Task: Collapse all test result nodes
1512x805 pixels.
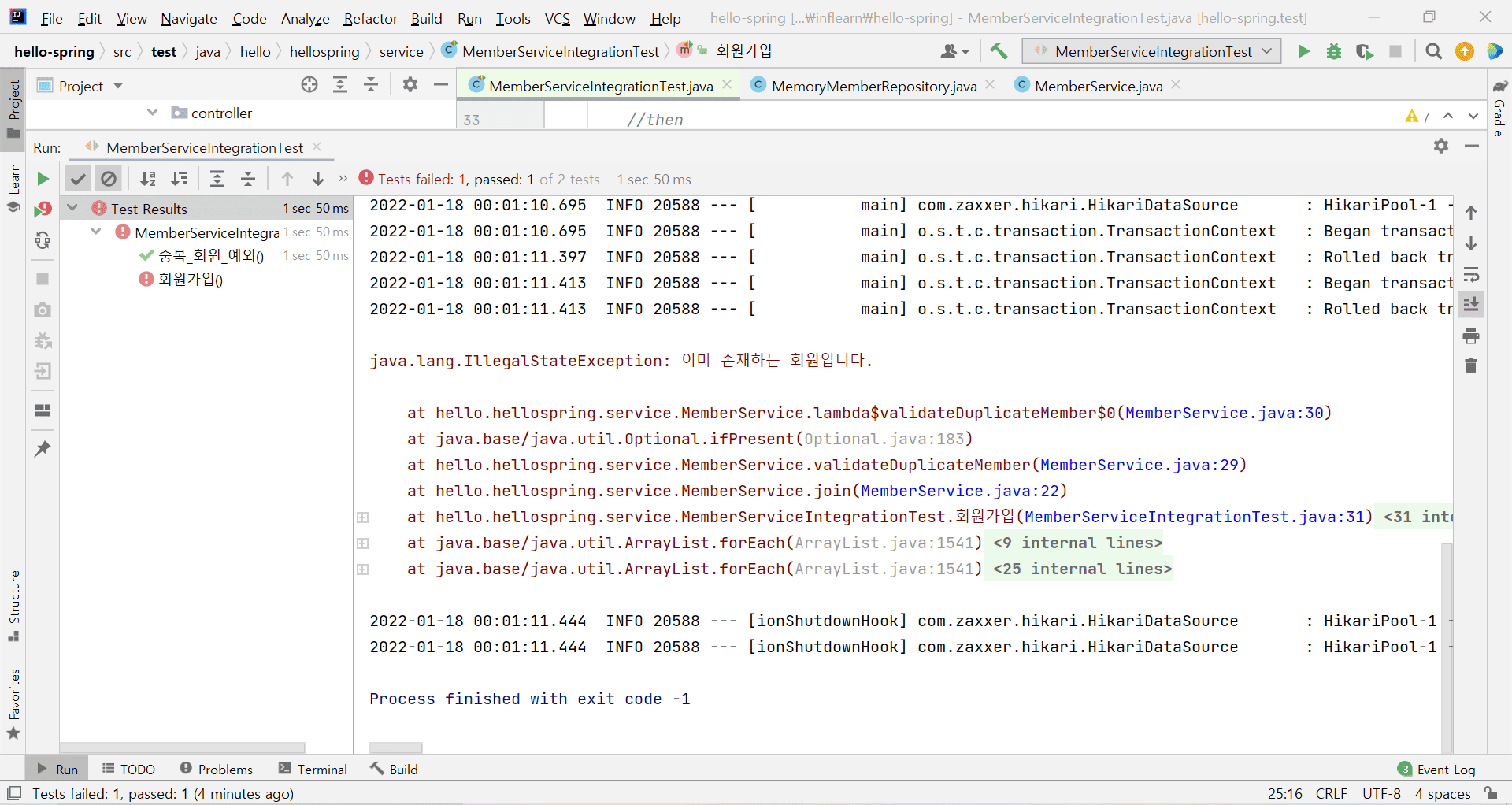Action: click(x=248, y=179)
